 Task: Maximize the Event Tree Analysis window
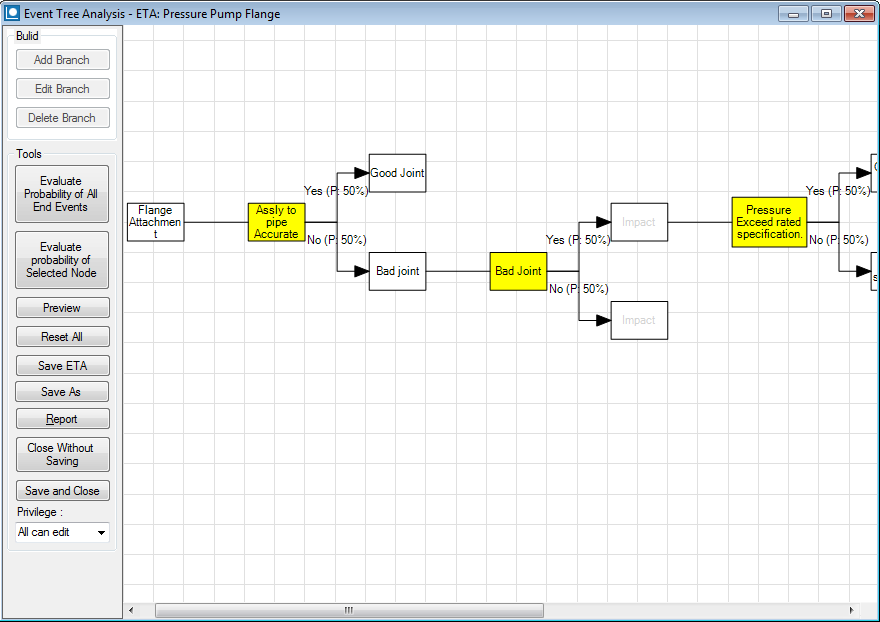coord(826,14)
